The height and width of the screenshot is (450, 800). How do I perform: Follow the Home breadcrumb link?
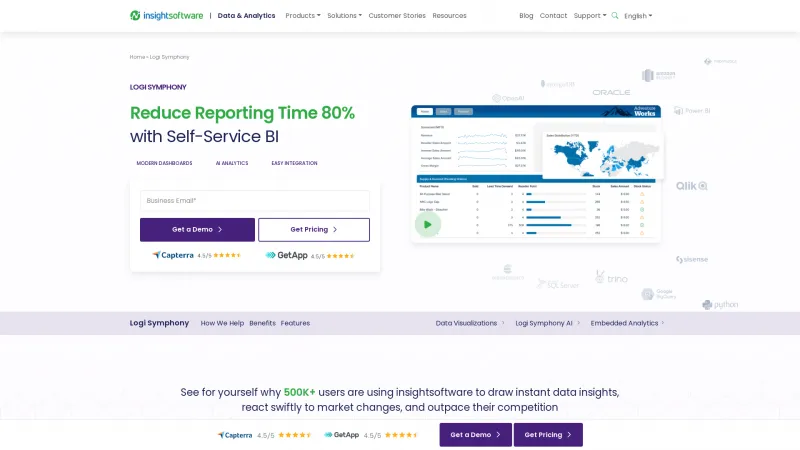pyautogui.click(x=137, y=57)
